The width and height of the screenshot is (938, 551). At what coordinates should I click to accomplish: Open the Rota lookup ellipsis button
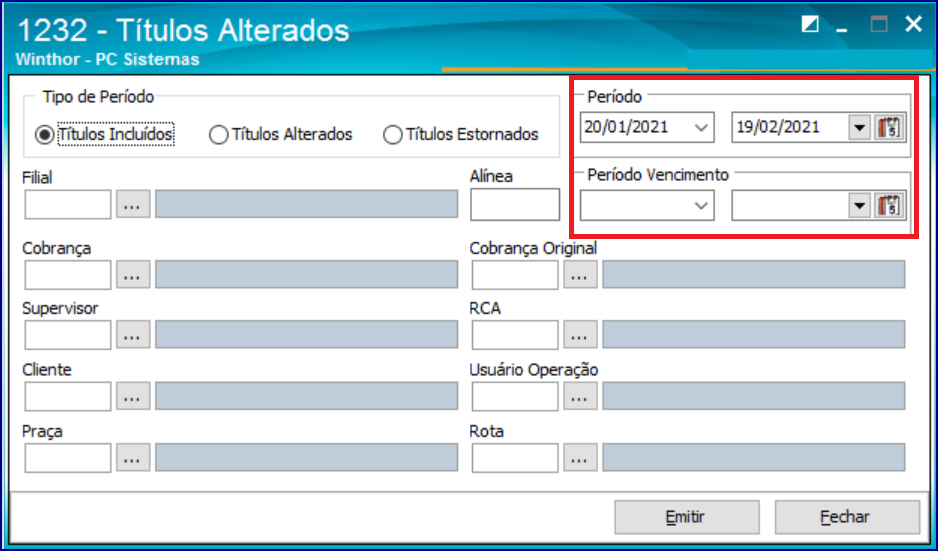coord(580,458)
